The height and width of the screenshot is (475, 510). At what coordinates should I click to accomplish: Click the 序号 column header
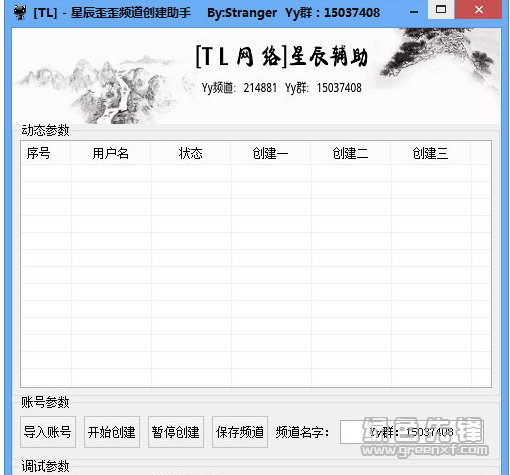coord(46,153)
